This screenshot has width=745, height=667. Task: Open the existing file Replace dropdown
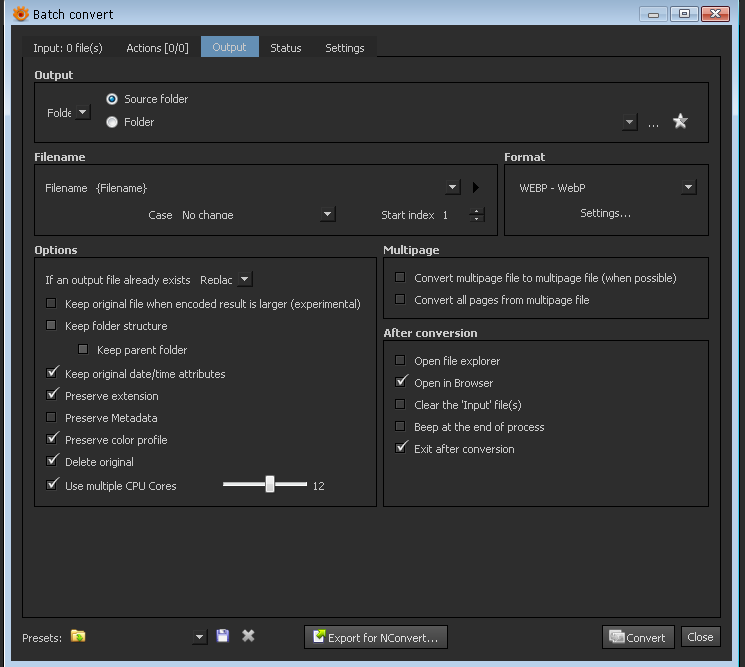tap(245, 281)
